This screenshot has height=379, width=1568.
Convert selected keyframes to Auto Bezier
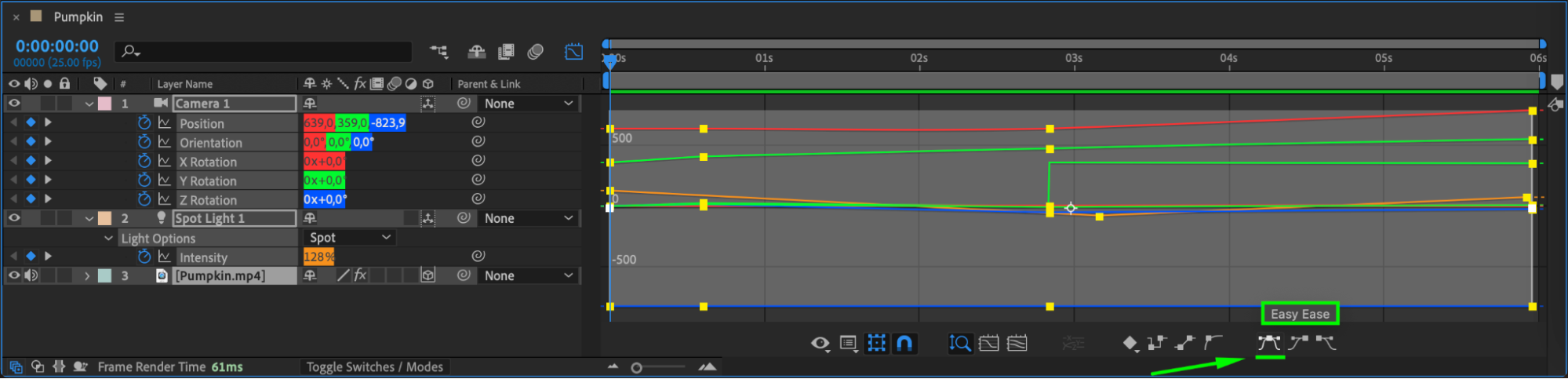[x=1213, y=343]
